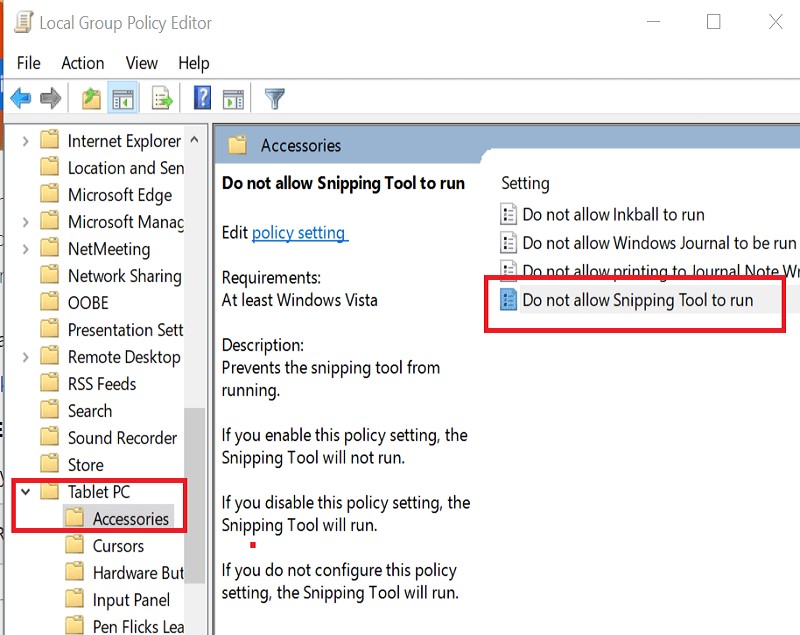Click the Internet Explorer folder icon
The image size is (800, 635).
49,139
